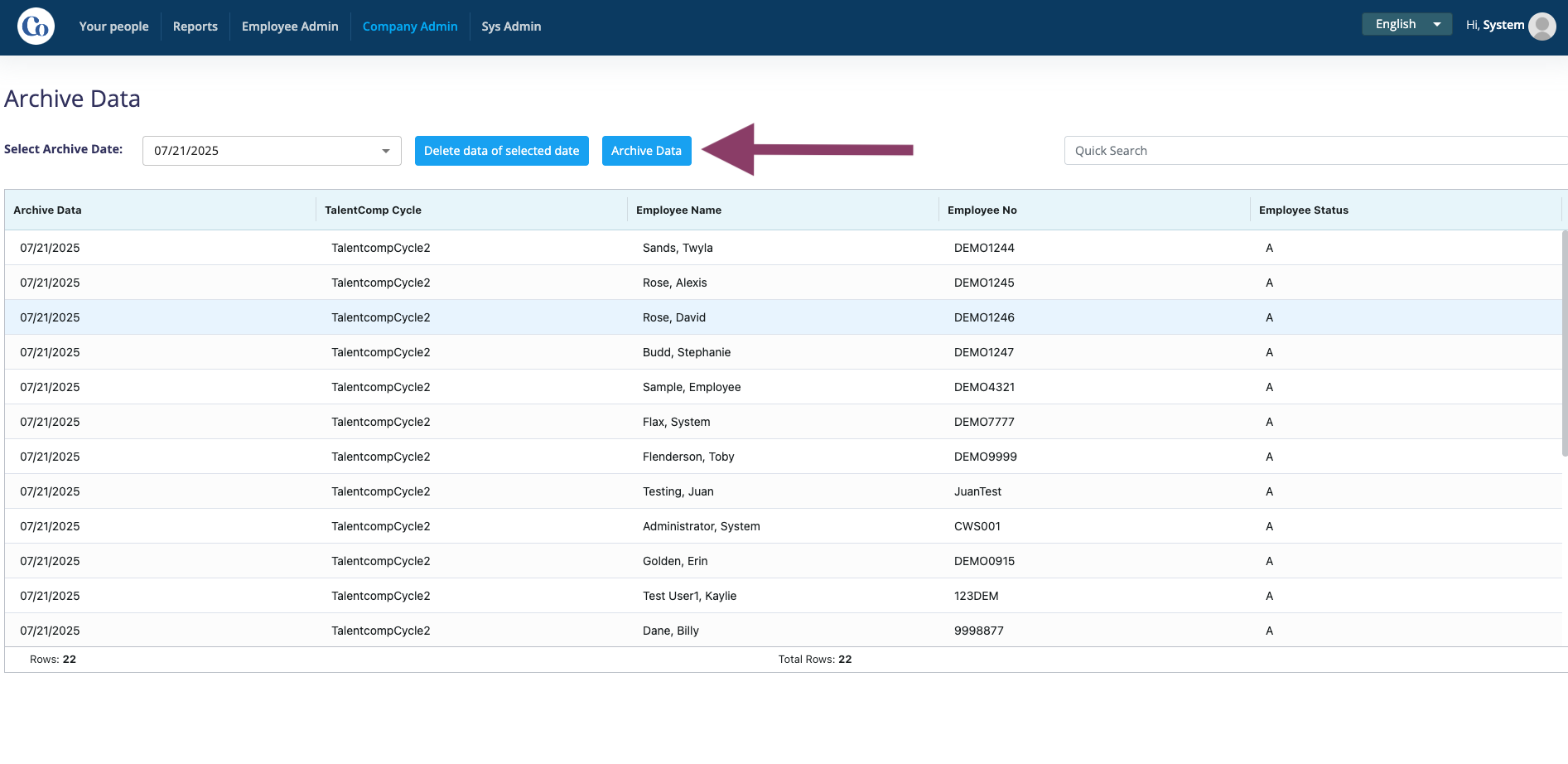Screen dimensions: 1568x764
Task: Select the row for Rose, David
Action: tap(783, 317)
